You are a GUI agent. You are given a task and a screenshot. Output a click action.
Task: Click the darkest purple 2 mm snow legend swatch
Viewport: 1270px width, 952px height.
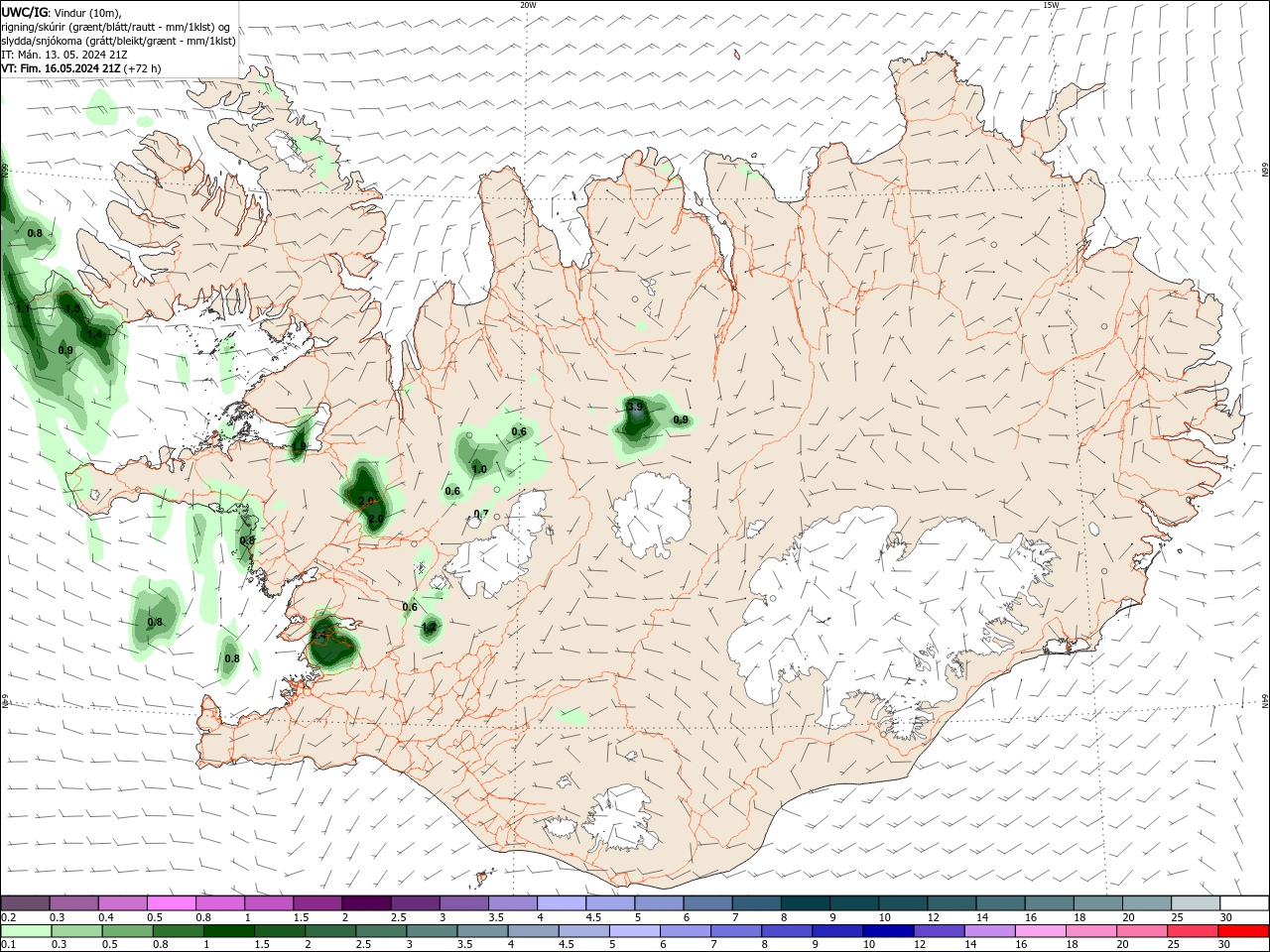[366, 902]
